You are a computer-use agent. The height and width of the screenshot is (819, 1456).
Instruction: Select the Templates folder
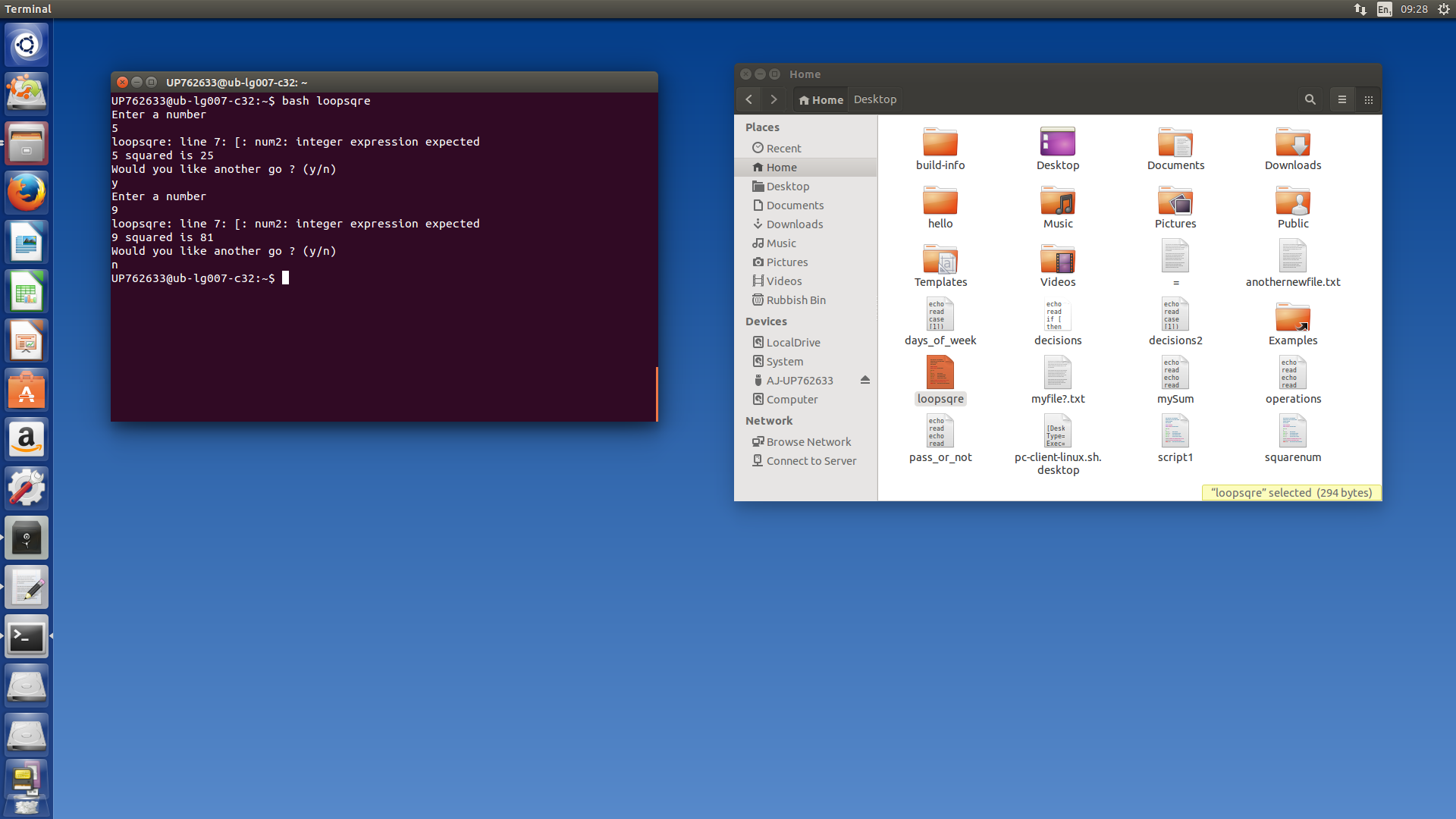[940, 265]
